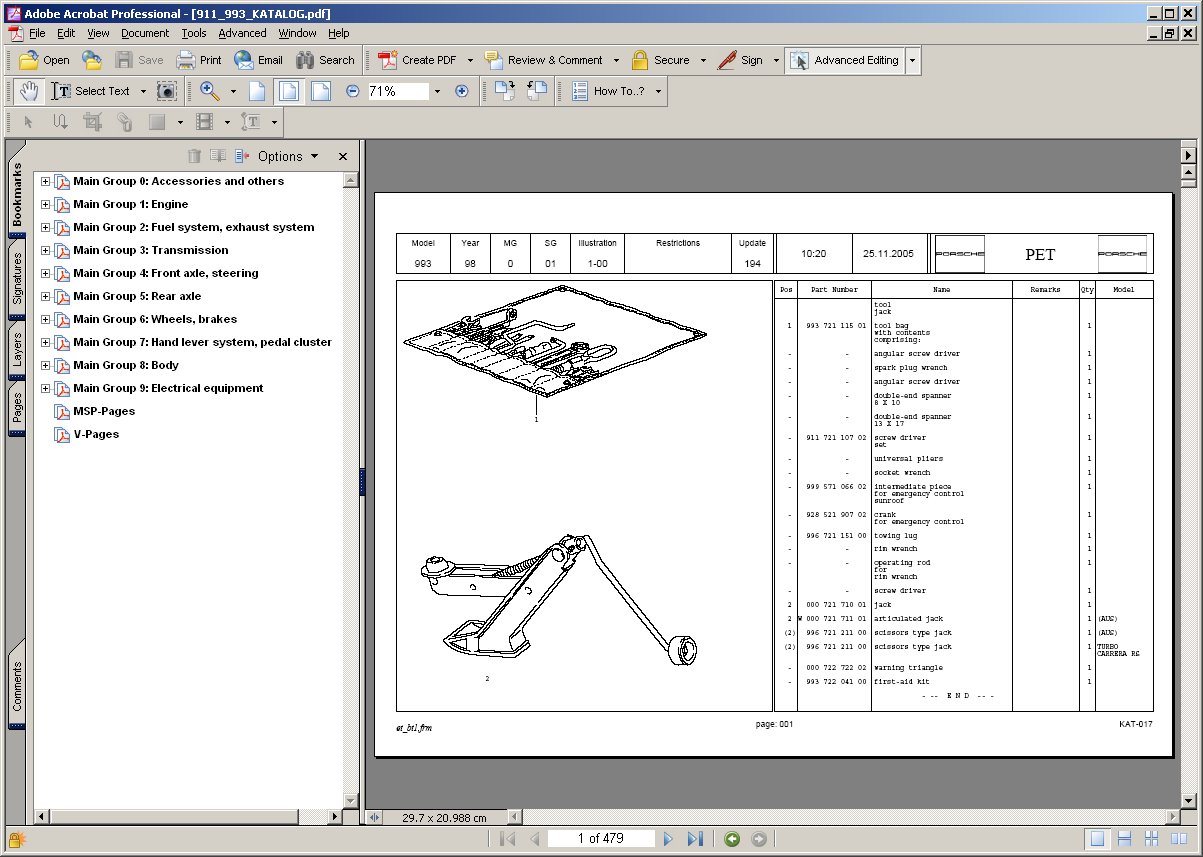Image resolution: width=1203 pixels, height=857 pixels.
Task: Click the zoom out minus button
Action: coord(352,91)
